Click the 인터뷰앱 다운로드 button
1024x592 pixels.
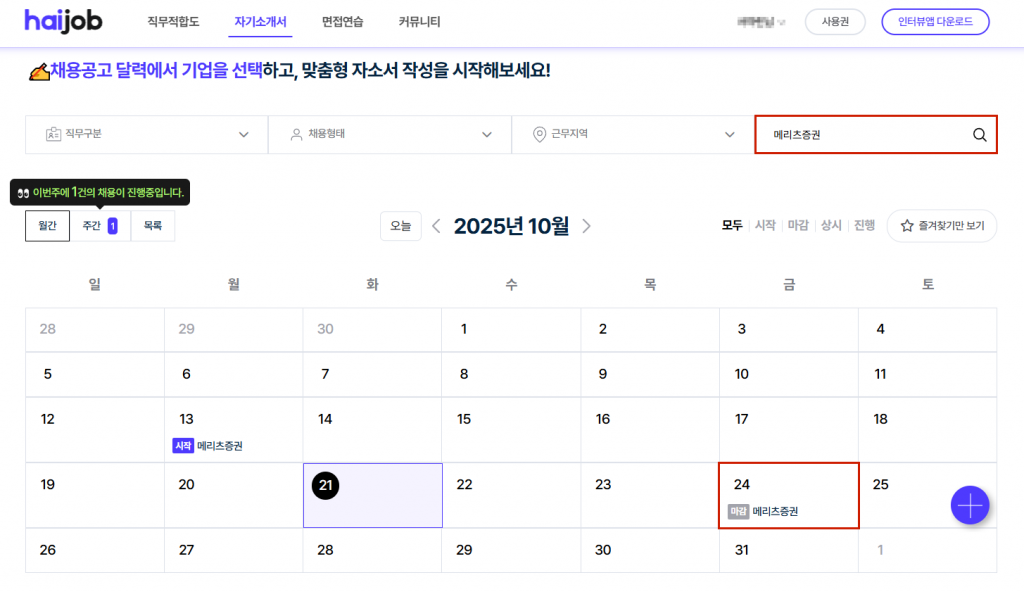pos(935,22)
